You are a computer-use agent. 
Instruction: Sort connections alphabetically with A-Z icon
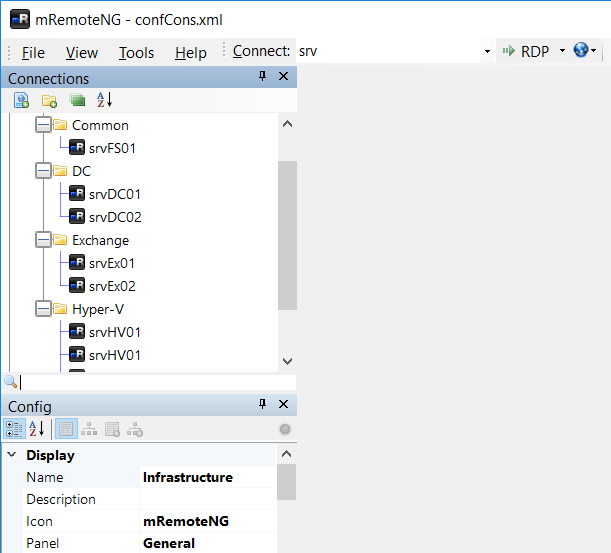pos(105,100)
